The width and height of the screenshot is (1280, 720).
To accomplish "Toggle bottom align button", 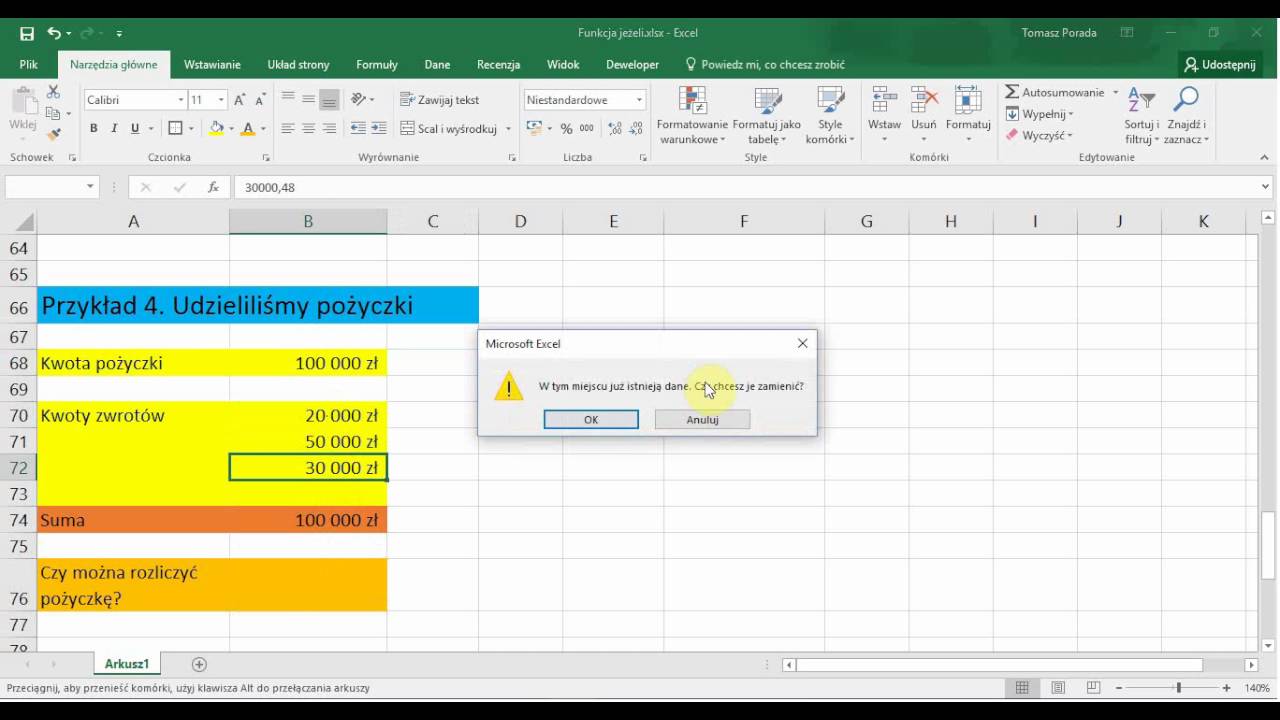I will 329,99.
